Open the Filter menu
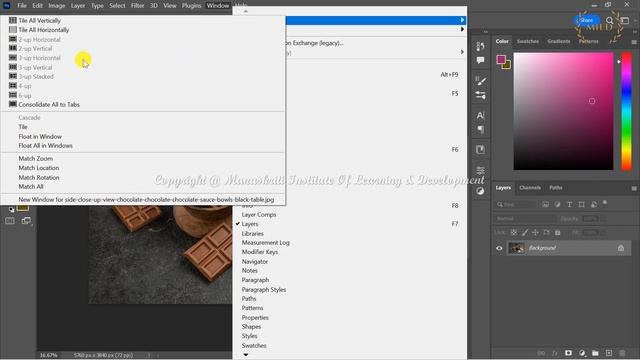640x360 pixels. click(x=138, y=5)
